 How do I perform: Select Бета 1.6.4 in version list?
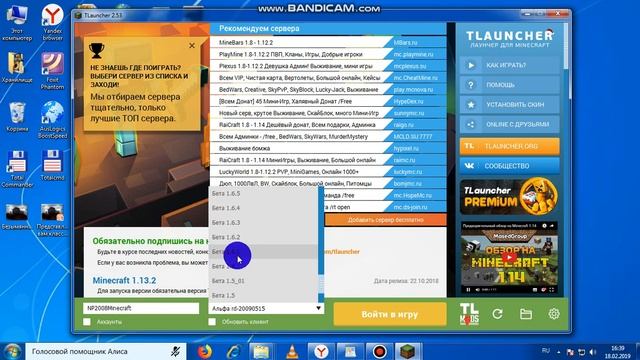[263, 208]
